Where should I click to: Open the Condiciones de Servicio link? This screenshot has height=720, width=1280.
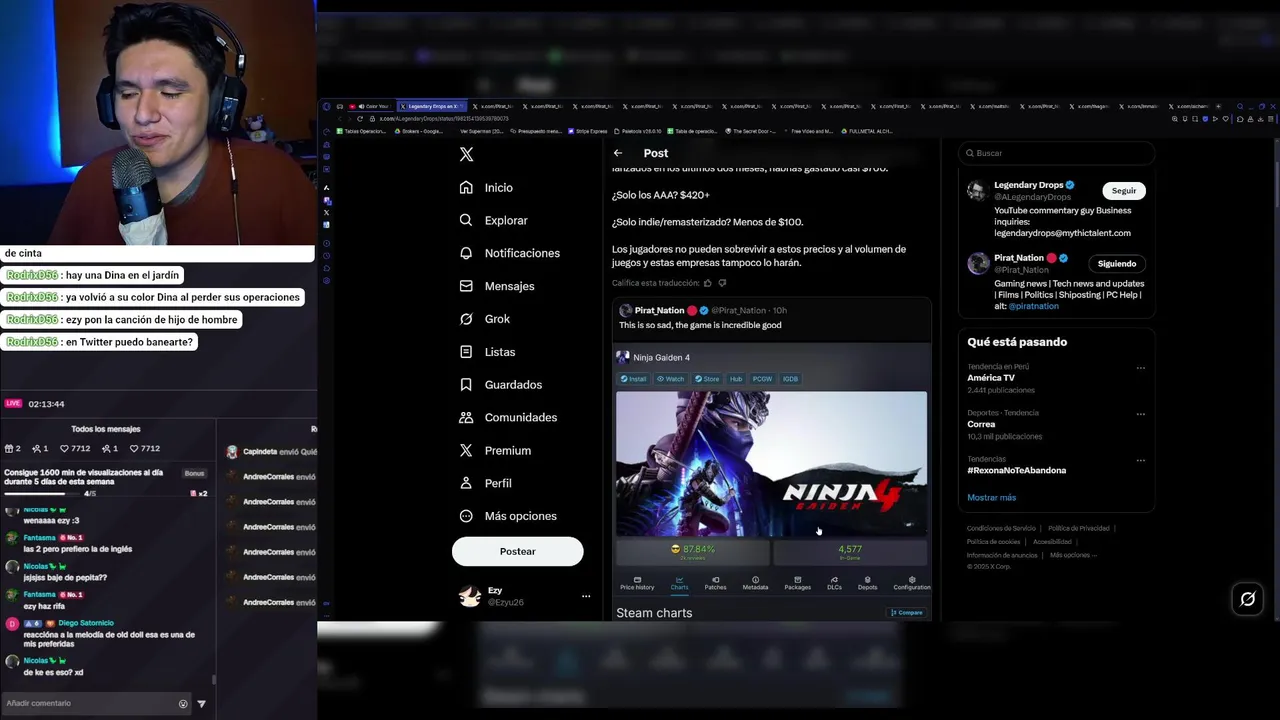point(1001,528)
